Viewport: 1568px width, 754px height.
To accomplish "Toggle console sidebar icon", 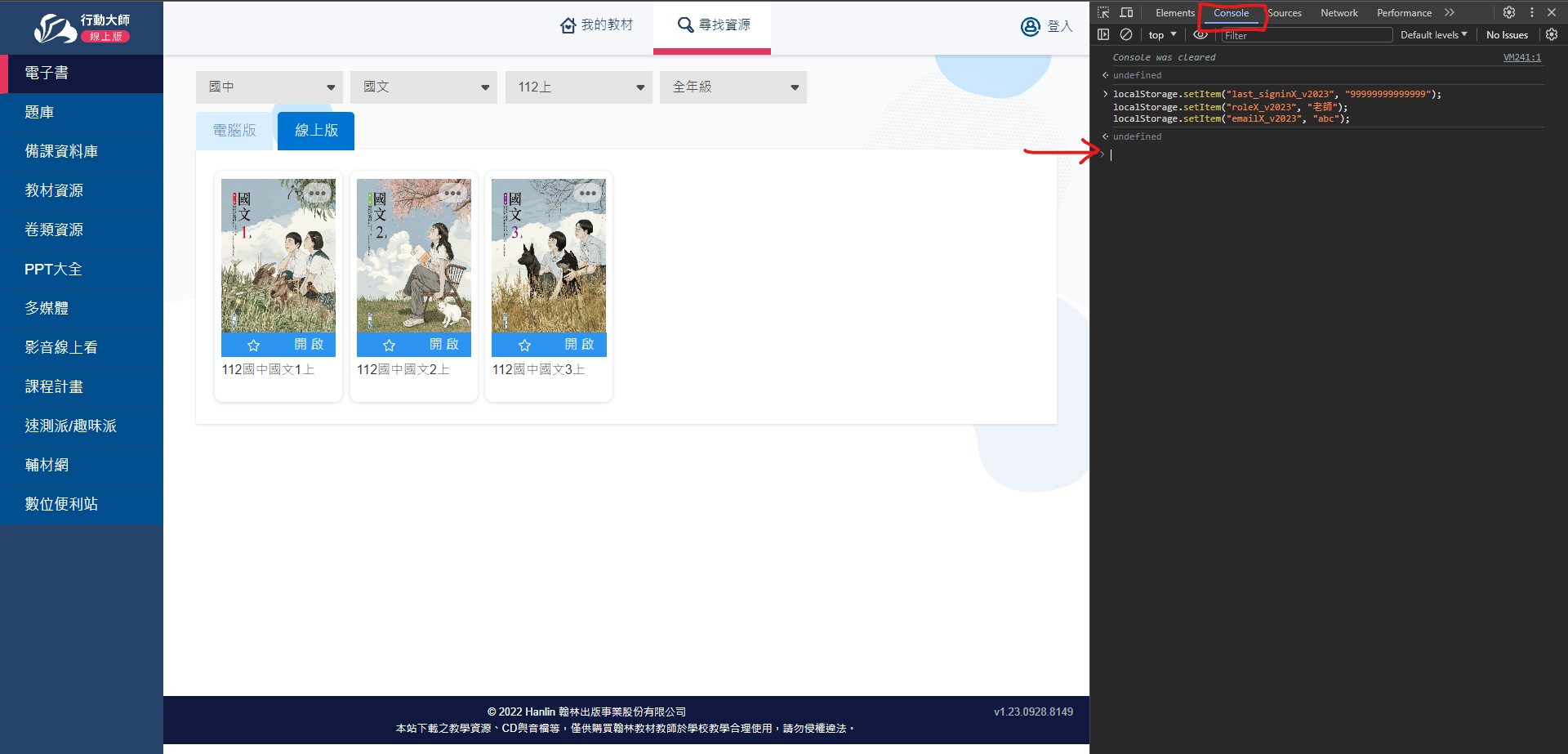I will pyautogui.click(x=1103, y=34).
